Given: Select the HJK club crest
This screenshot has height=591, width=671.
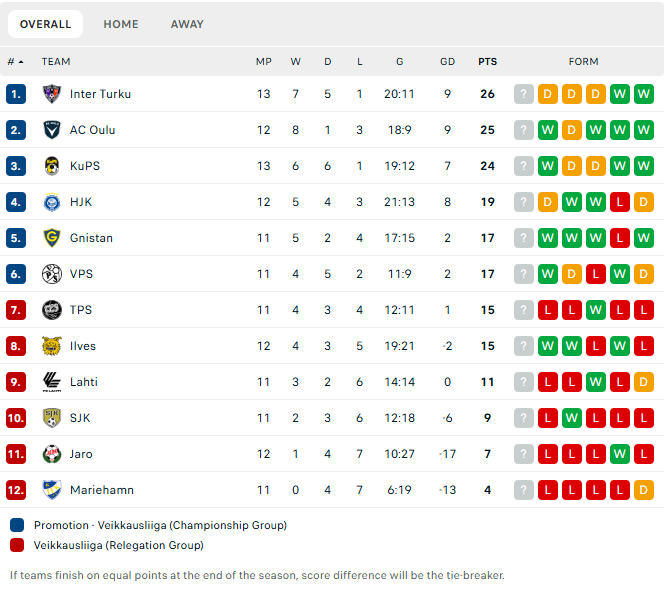Looking at the screenshot, I should click(52, 202).
